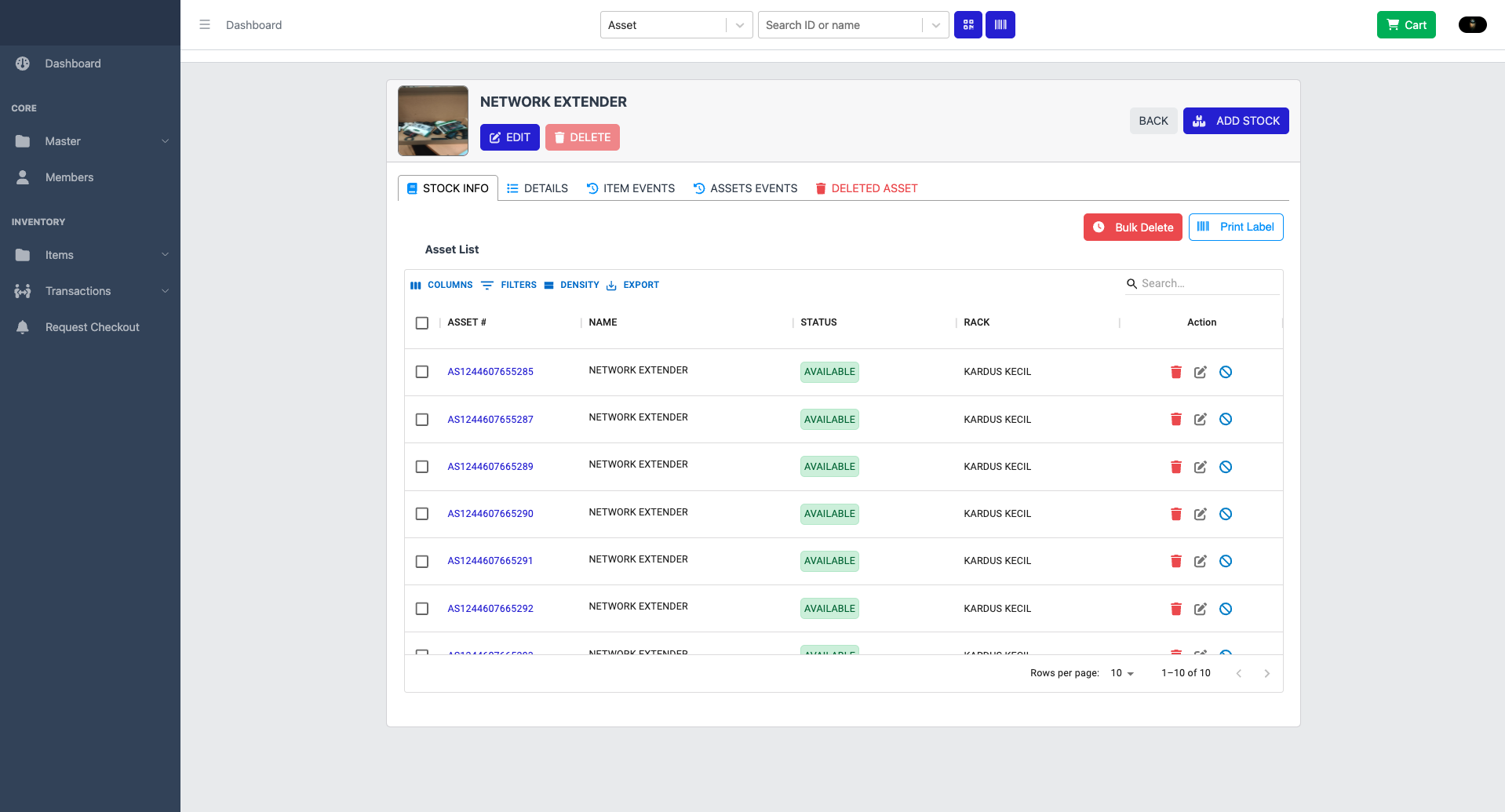
Task: Click the barcode scanner icon button
Action: click(x=1000, y=25)
